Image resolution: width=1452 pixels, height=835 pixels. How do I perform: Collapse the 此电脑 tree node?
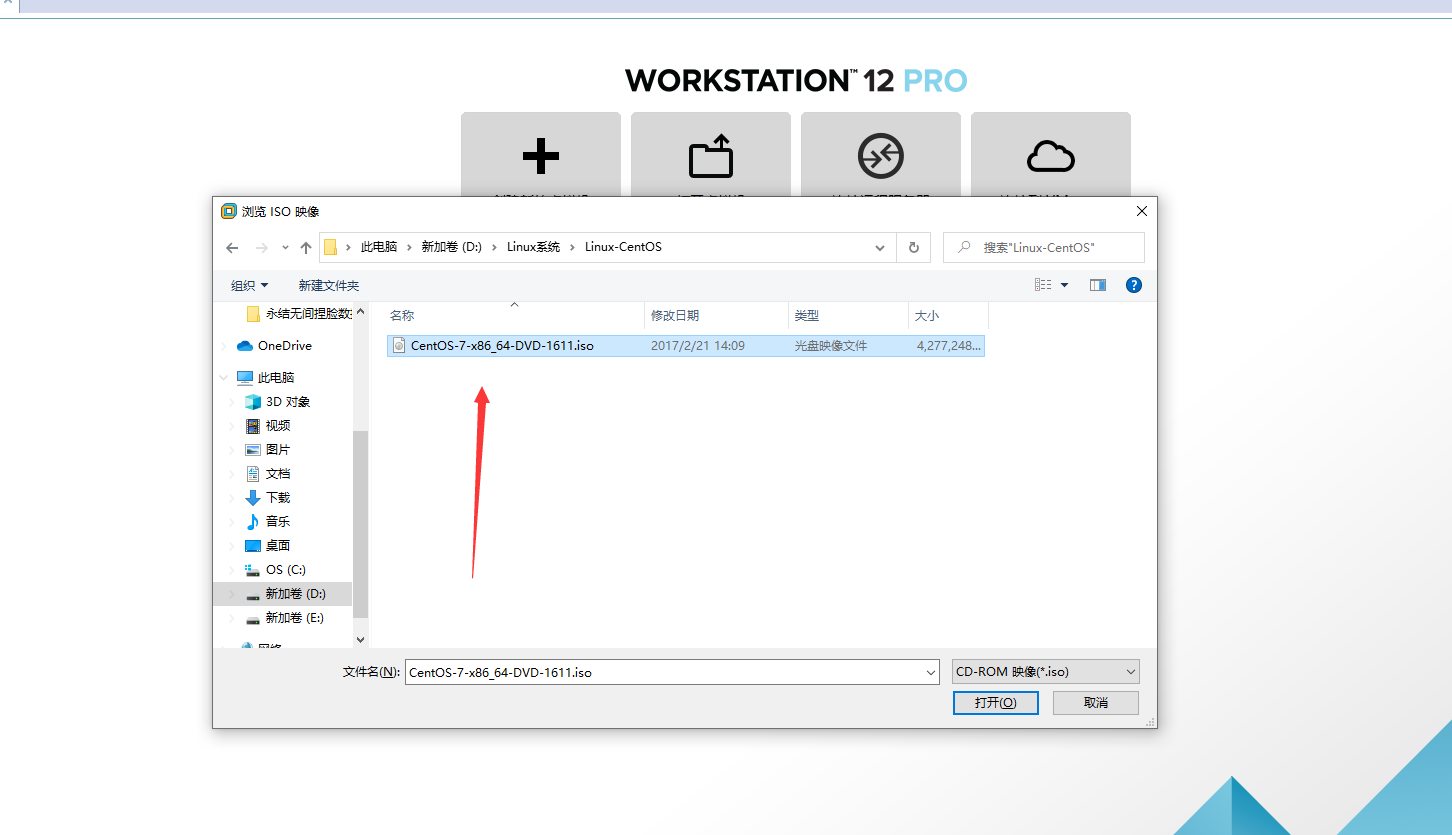(223, 378)
